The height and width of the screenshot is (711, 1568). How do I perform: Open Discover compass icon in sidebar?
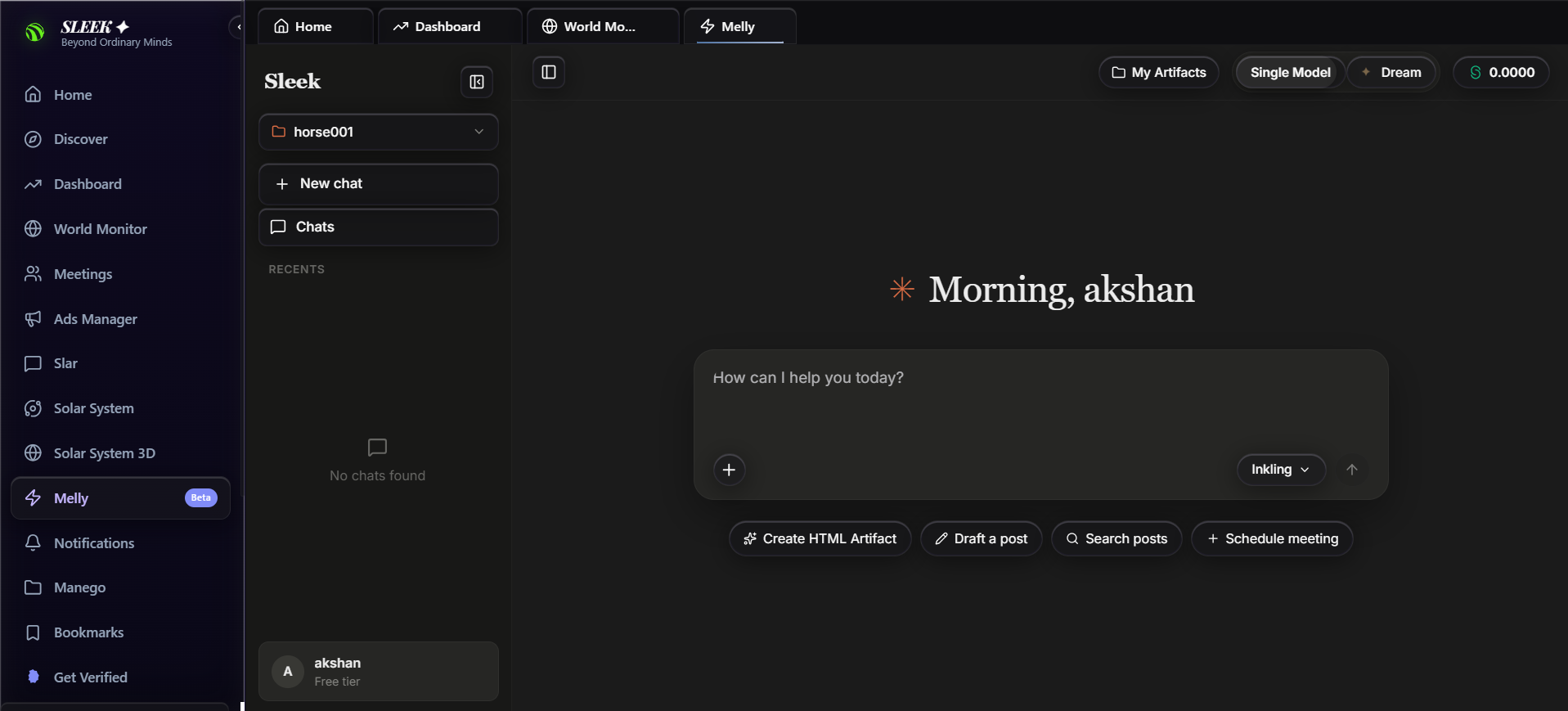pyautogui.click(x=33, y=139)
